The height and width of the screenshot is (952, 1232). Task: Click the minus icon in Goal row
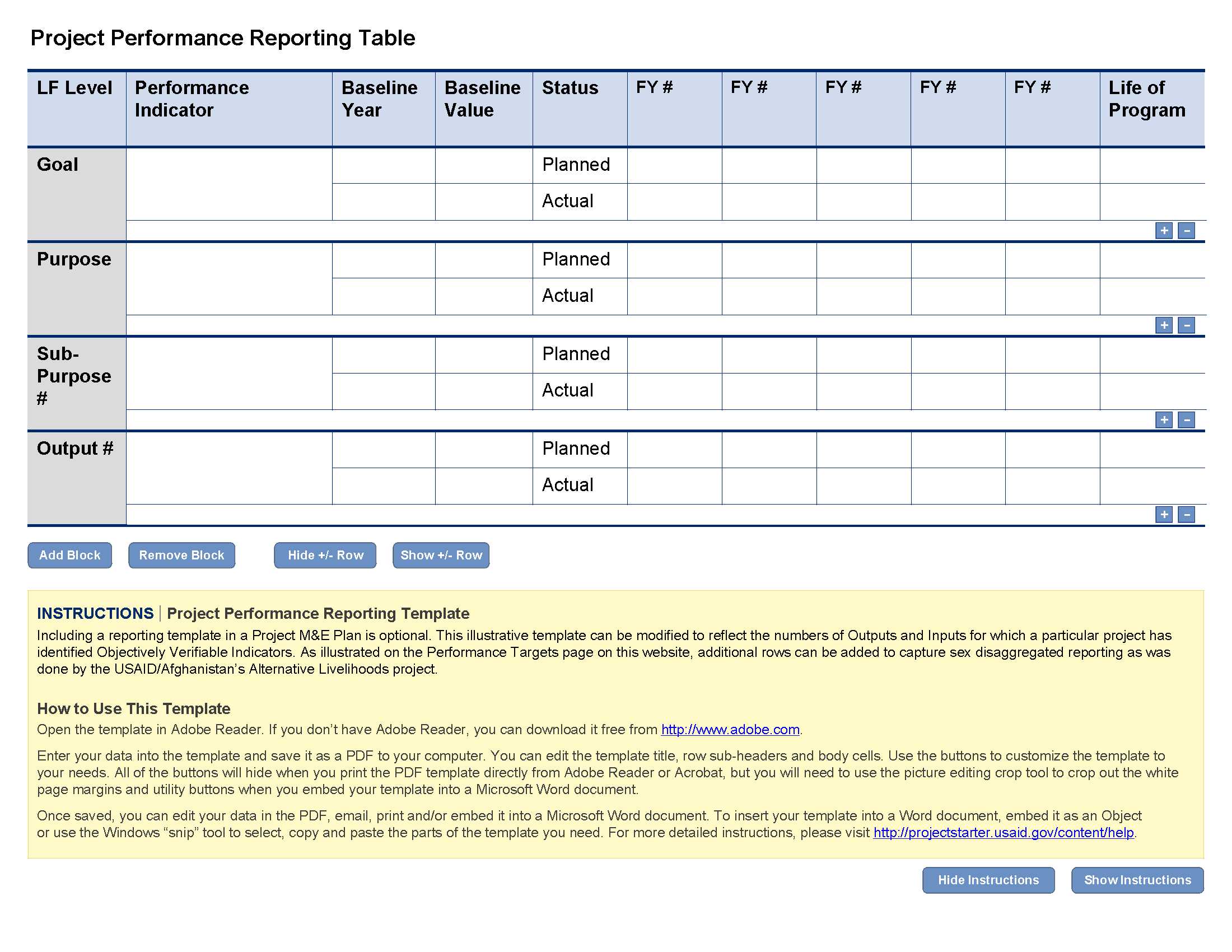click(1188, 229)
